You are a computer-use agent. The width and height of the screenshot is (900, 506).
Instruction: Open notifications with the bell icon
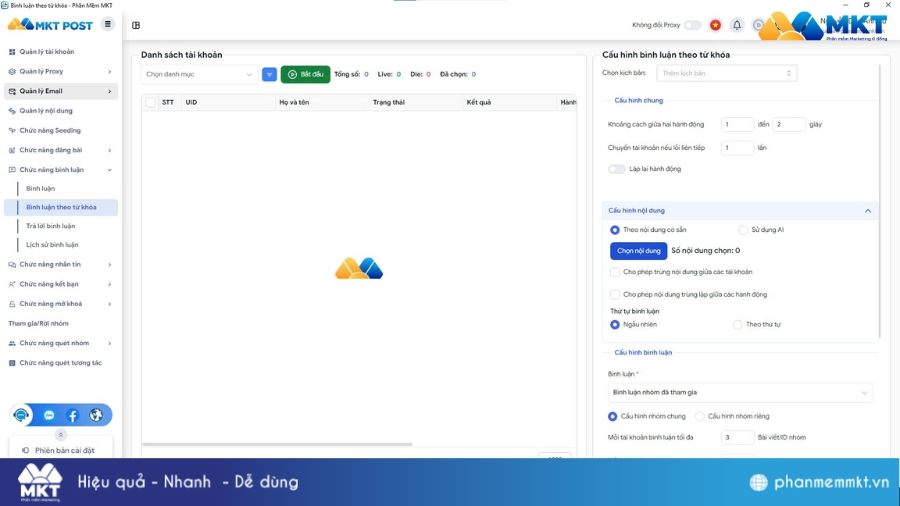pyautogui.click(x=737, y=25)
